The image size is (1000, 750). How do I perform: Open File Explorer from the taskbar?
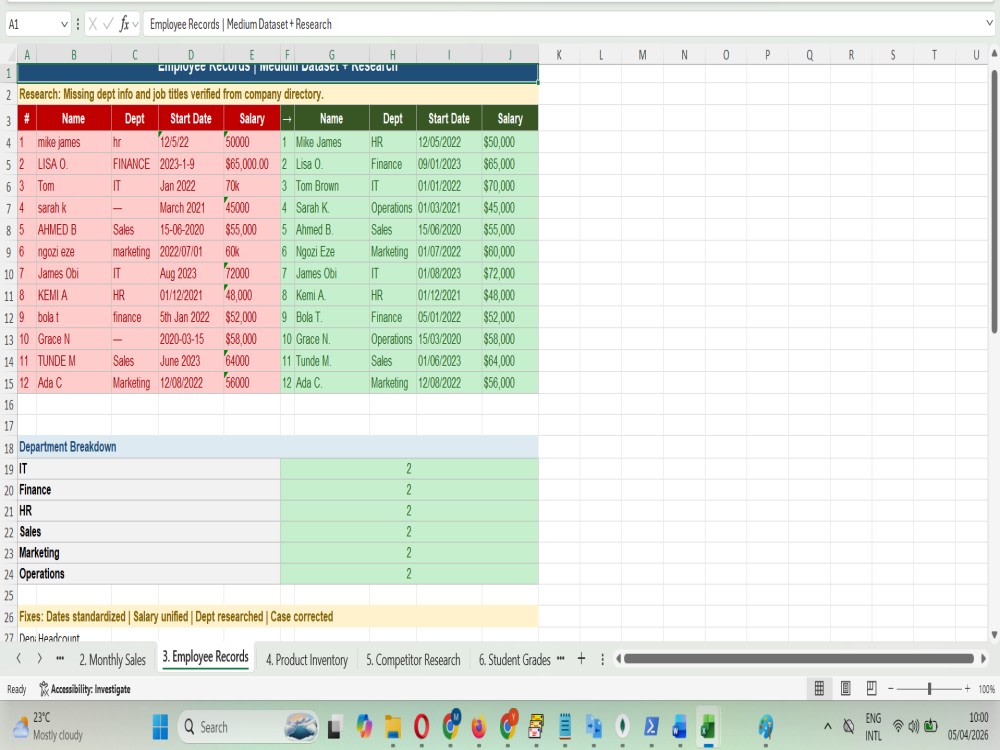[393, 726]
